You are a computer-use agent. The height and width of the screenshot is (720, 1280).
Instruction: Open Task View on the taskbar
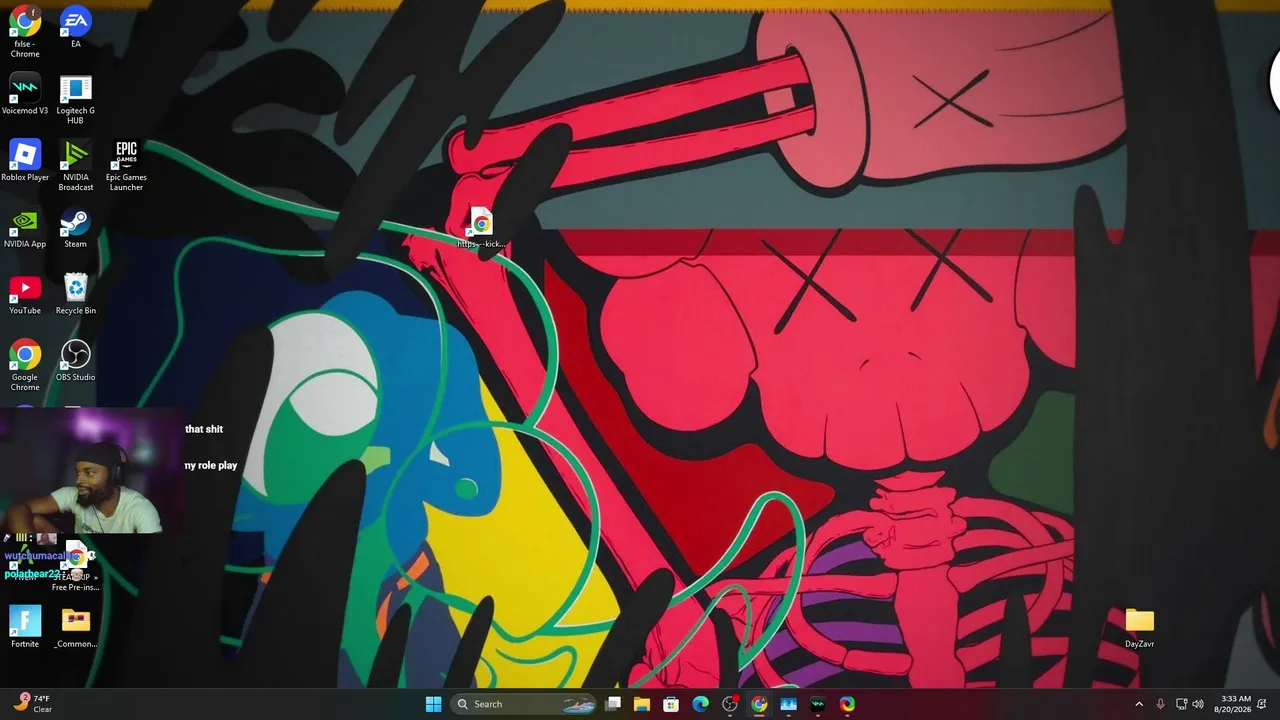pos(613,704)
